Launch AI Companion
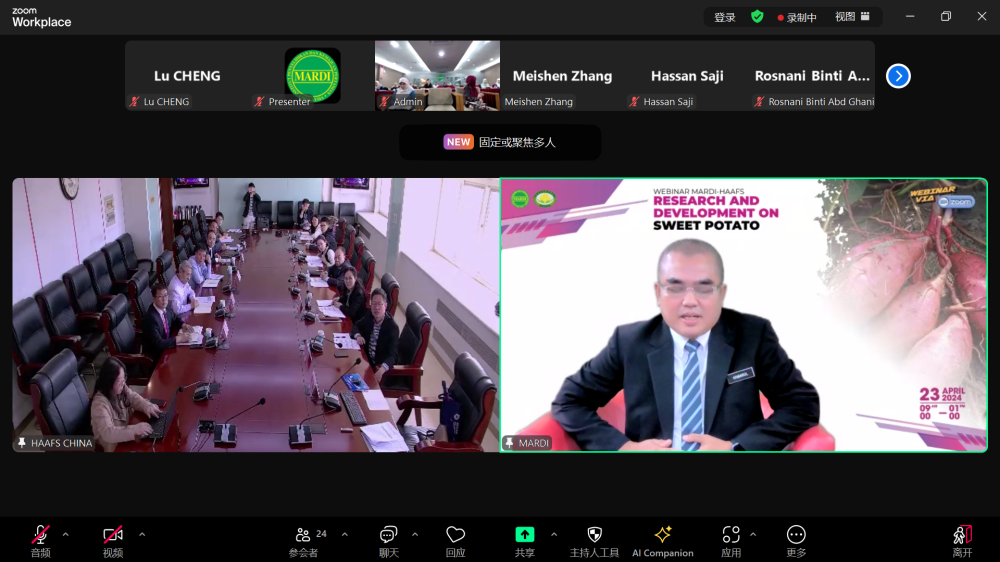1000x562 pixels. click(x=663, y=540)
